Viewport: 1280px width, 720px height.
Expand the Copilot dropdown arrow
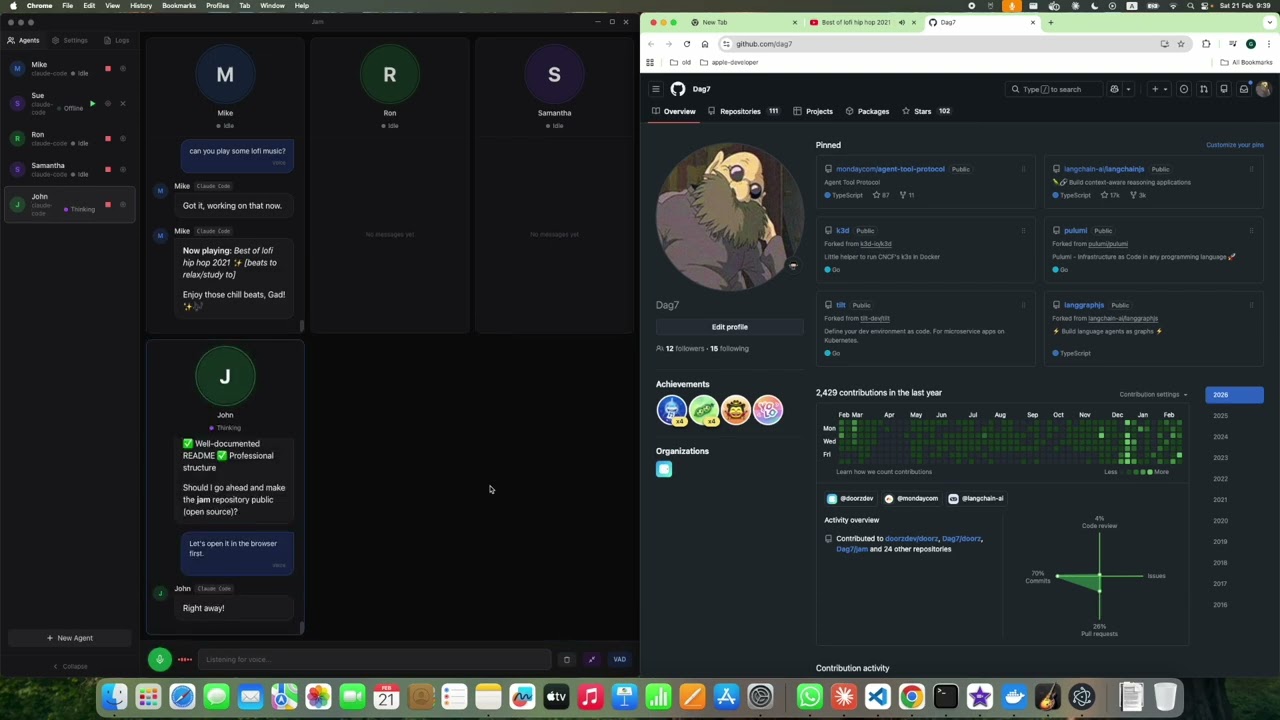click(x=1128, y=89)
